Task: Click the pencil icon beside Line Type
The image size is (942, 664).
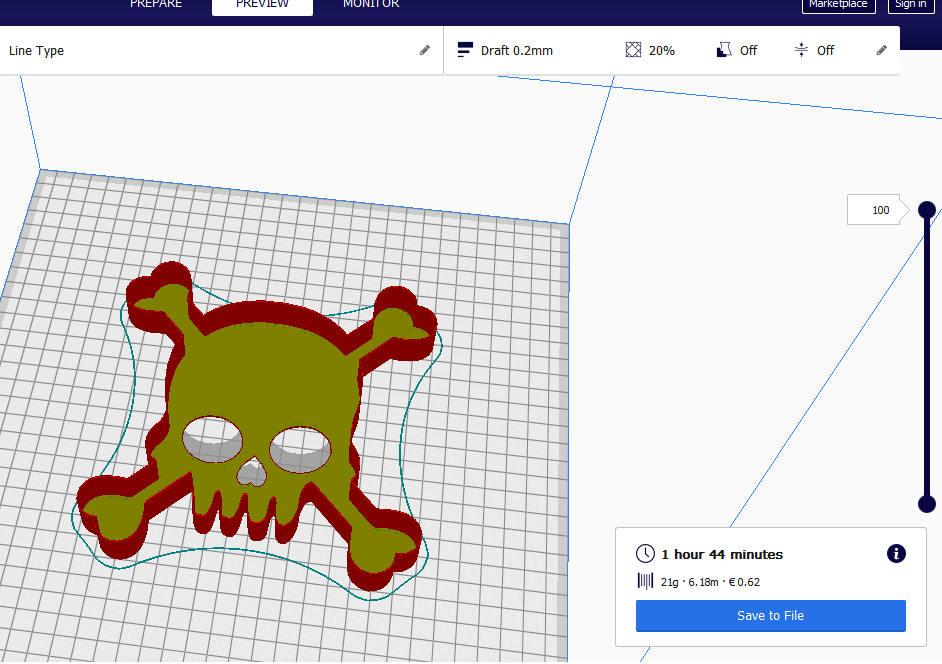Action: [x=424, y=49]
